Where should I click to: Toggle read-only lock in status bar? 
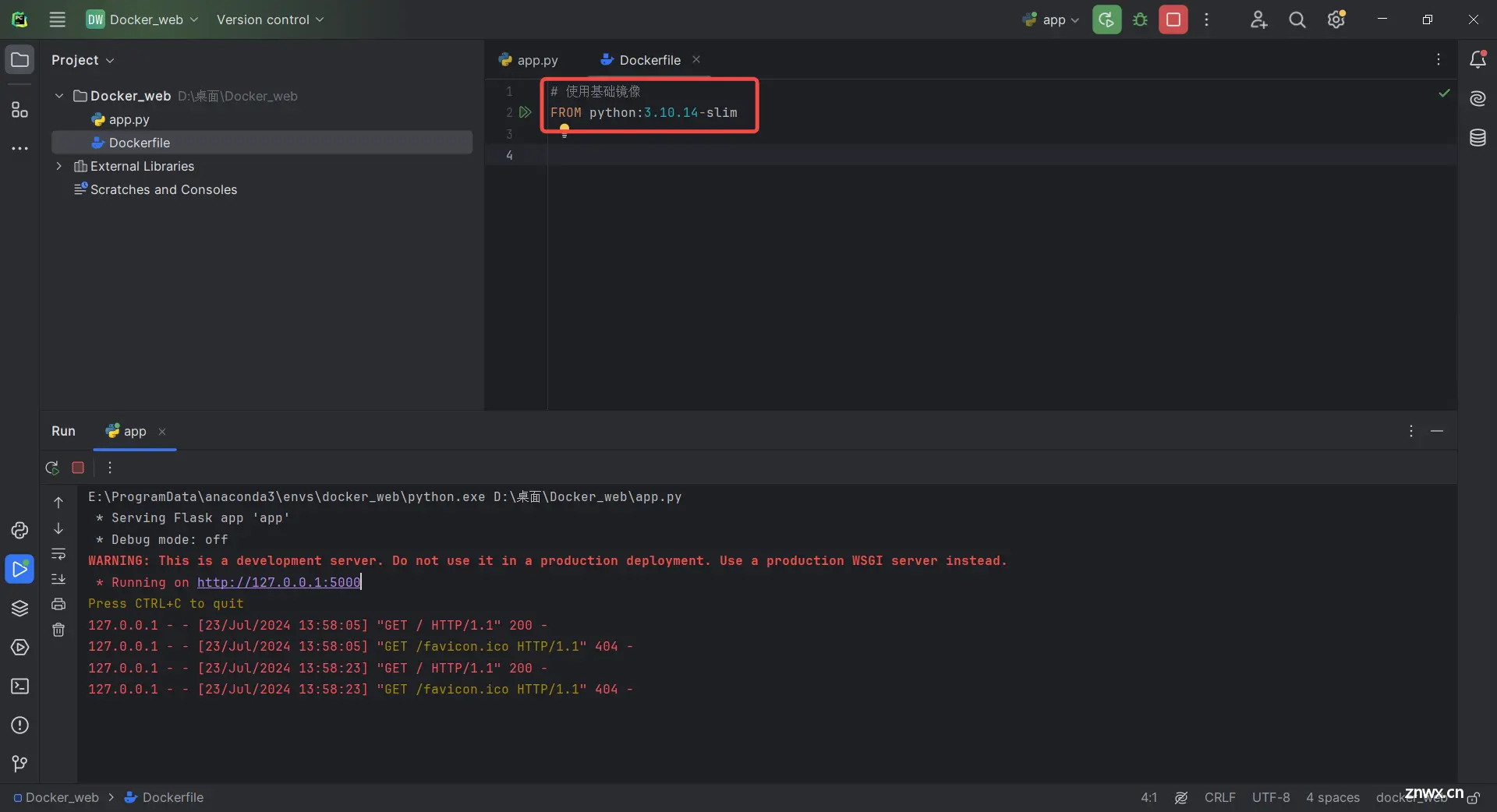click(1474, 798)
